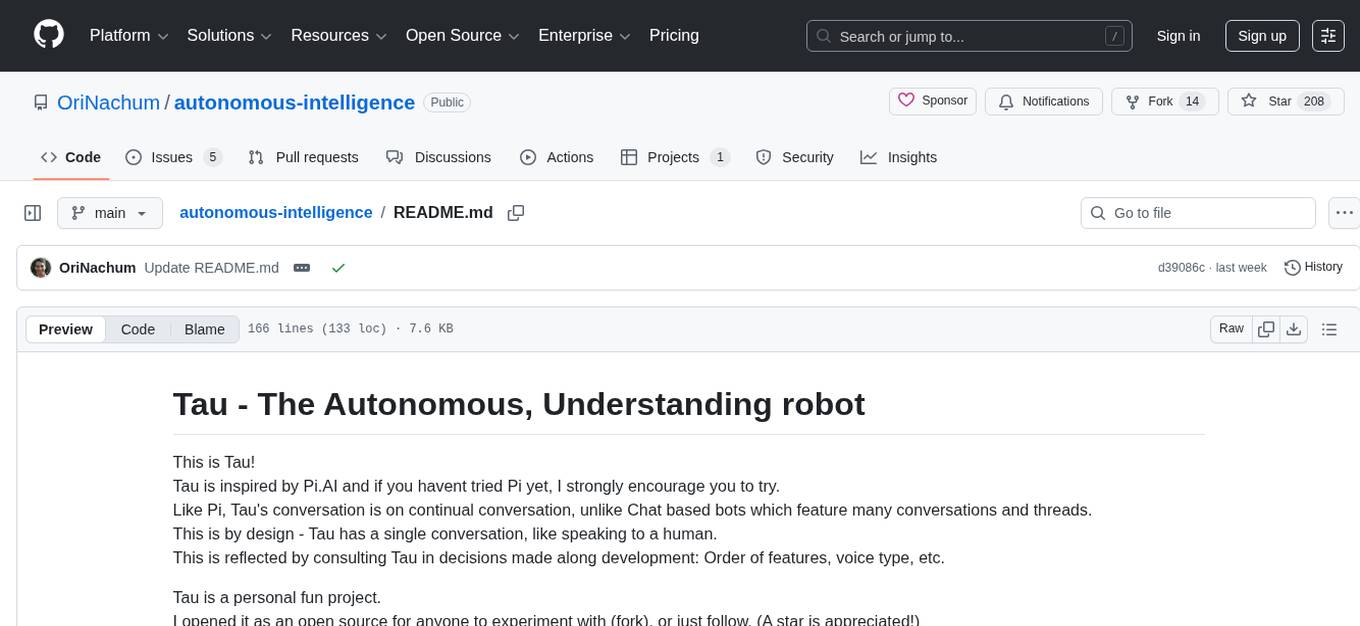Expand the commit message ellipsis icon
This screenshot has height=626, width=1360.
pyautogui.click(x=301, y=268)
